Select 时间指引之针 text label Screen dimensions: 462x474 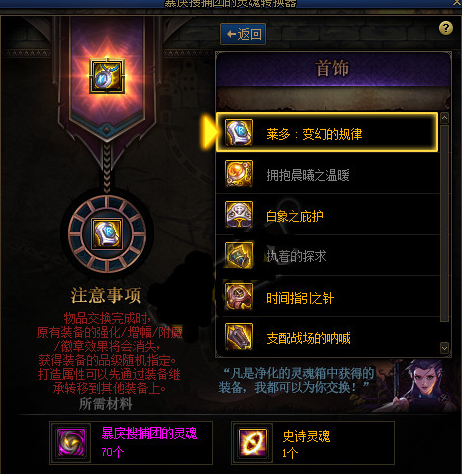(300, 298)
